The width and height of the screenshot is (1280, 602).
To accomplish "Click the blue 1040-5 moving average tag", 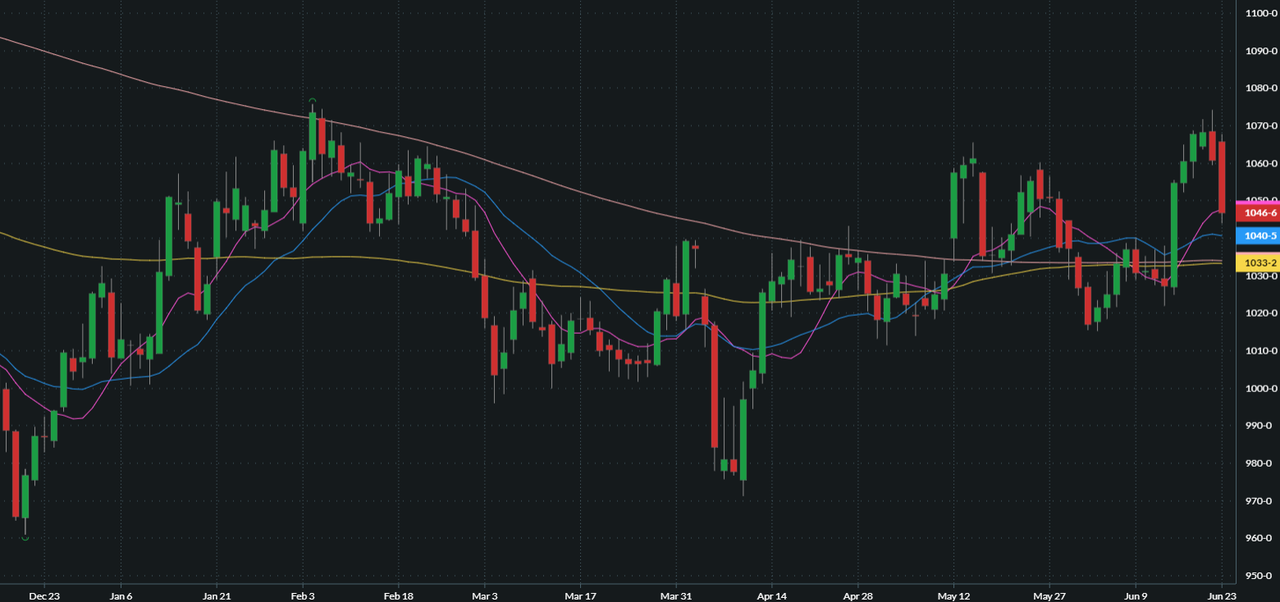I will pyautogui.click(x=1258, y=236).
